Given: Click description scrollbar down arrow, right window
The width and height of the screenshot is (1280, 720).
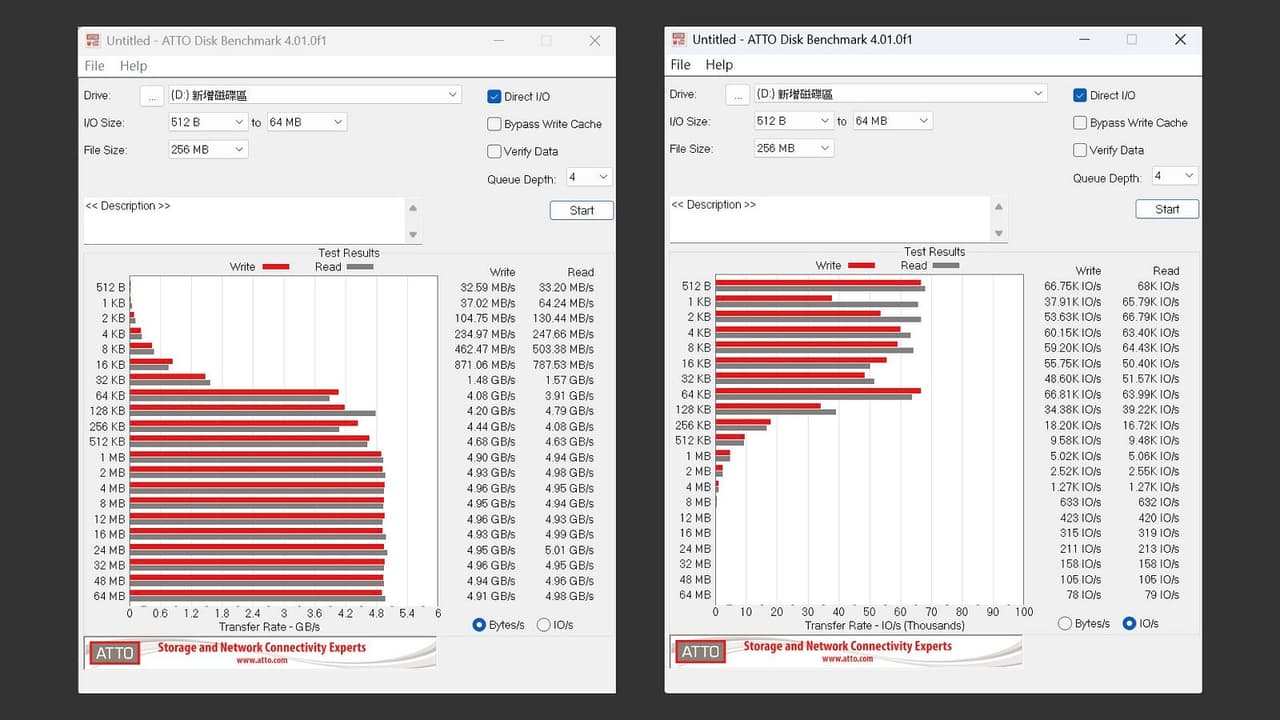Looking at the screenshot, I should click(999, 234).
